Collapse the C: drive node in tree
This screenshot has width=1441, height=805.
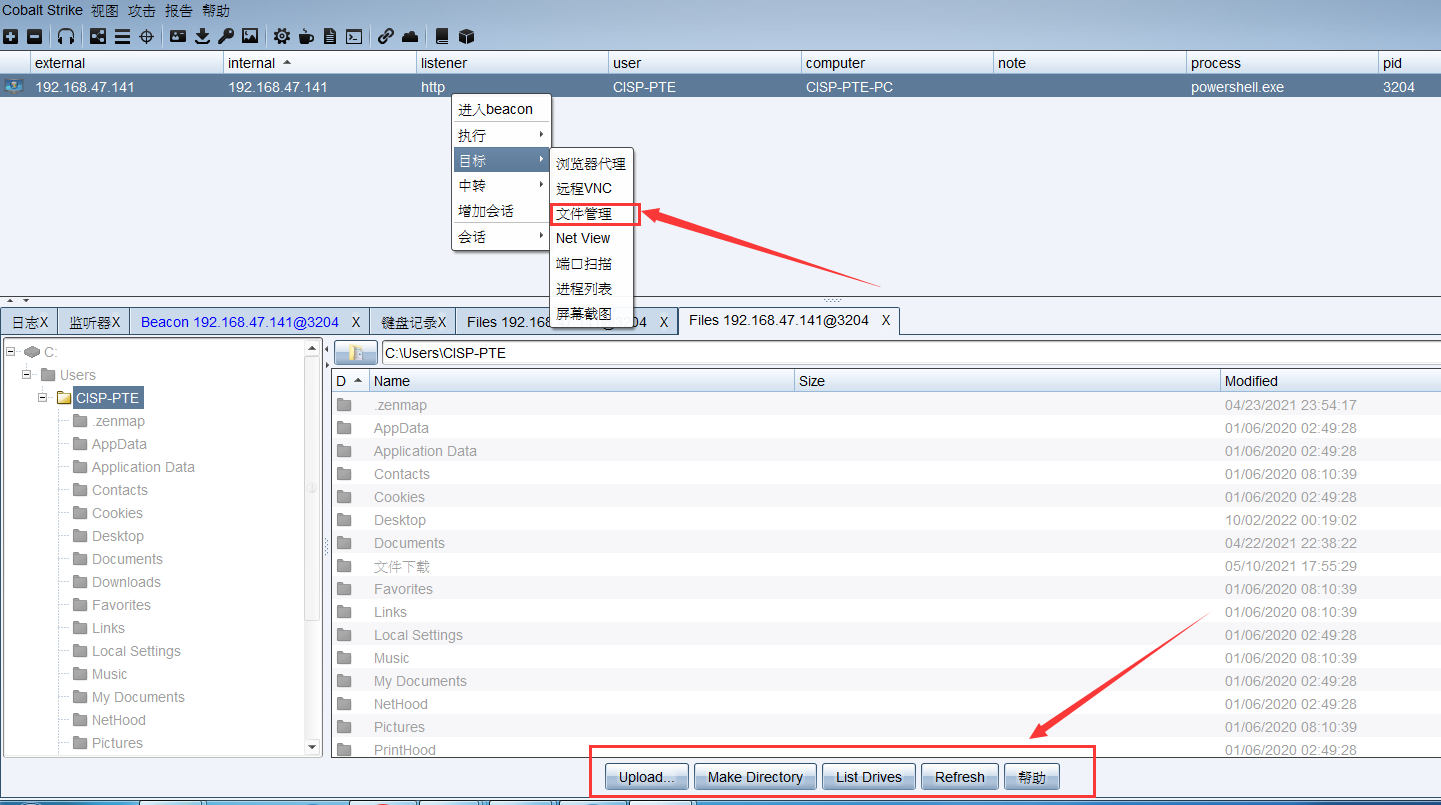tap(11, 352)
